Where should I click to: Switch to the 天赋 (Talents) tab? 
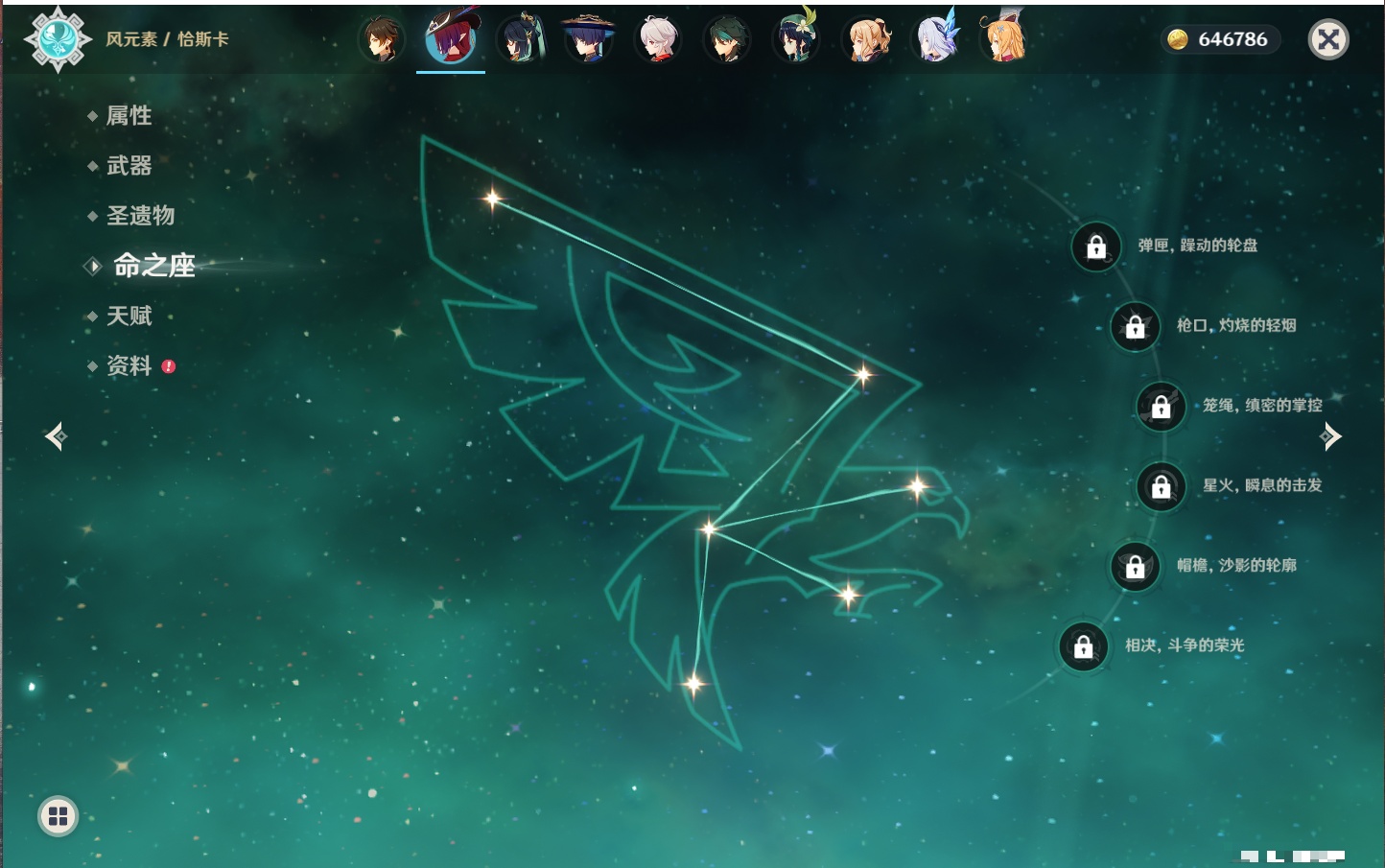pos(129,316)
